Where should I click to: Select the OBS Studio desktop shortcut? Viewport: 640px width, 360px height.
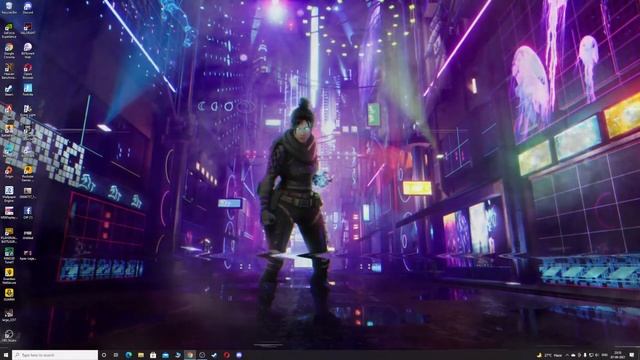9,336
